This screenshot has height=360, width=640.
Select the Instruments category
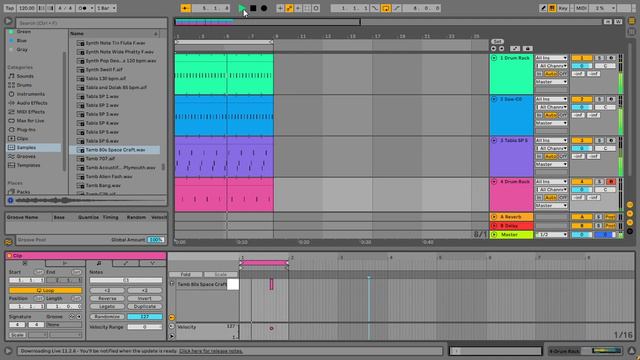click(x=31, y=94)
